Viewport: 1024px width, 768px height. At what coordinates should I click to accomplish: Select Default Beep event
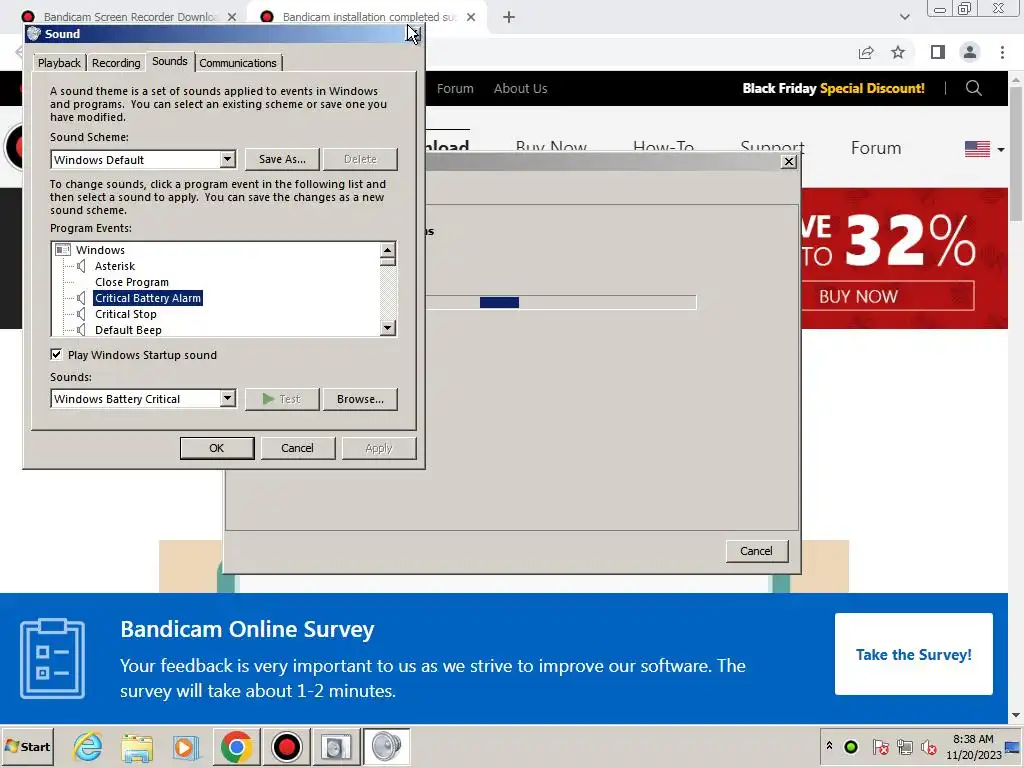click(129, 330)
